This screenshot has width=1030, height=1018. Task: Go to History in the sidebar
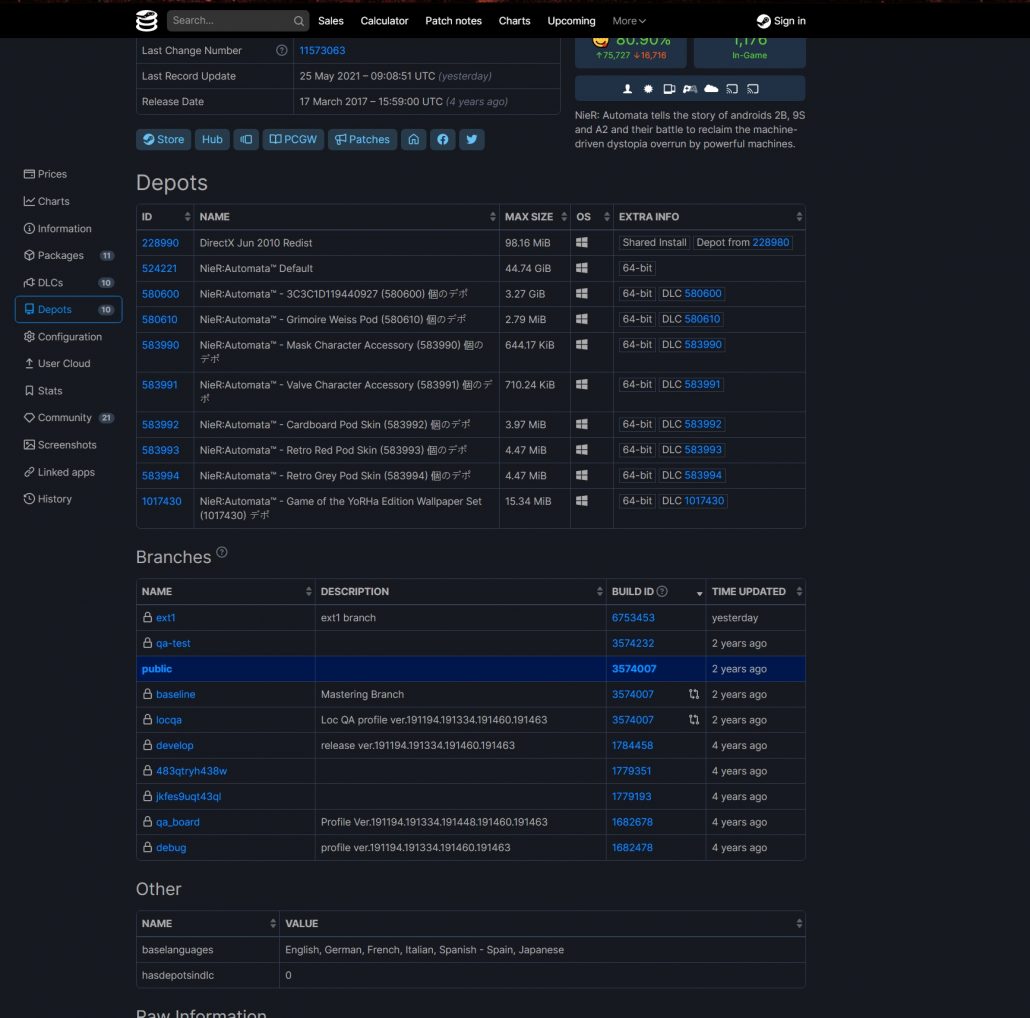pos(54,499)
